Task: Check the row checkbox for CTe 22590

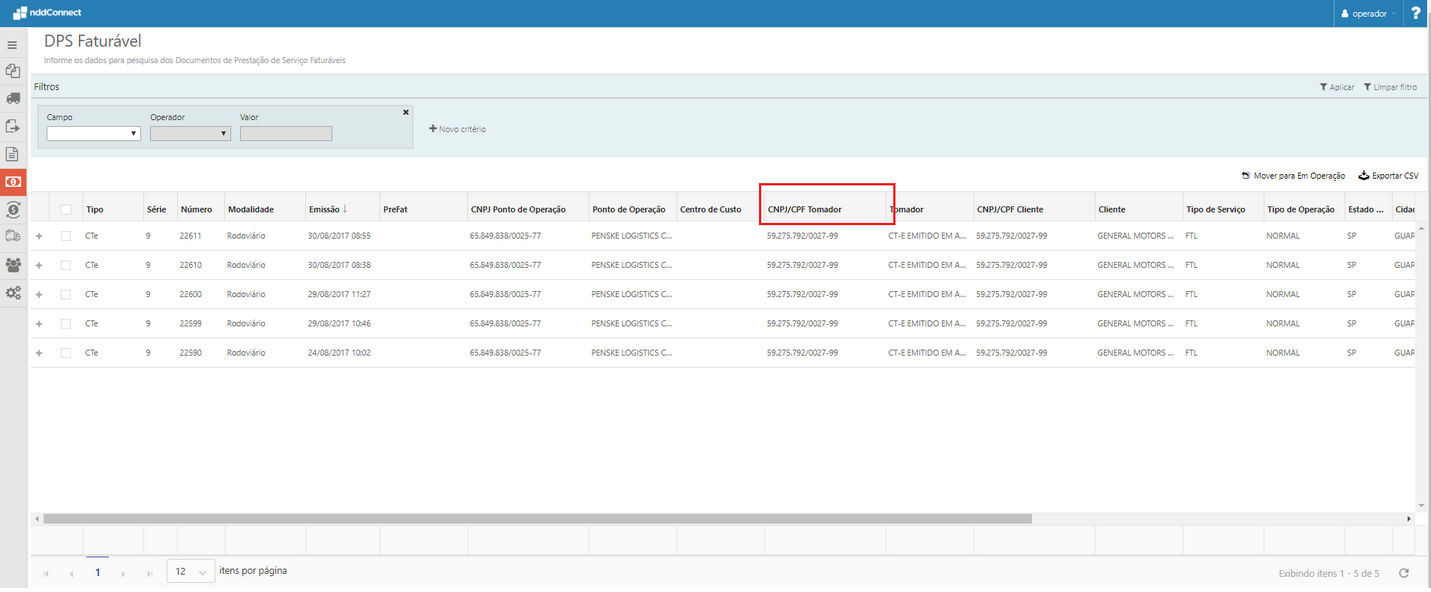Action: coord(66,353)
